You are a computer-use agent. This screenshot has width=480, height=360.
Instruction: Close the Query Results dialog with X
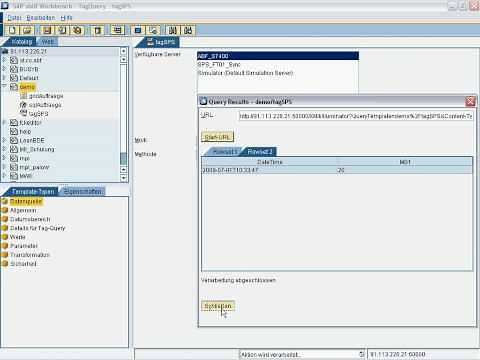(x=470, y=102)
